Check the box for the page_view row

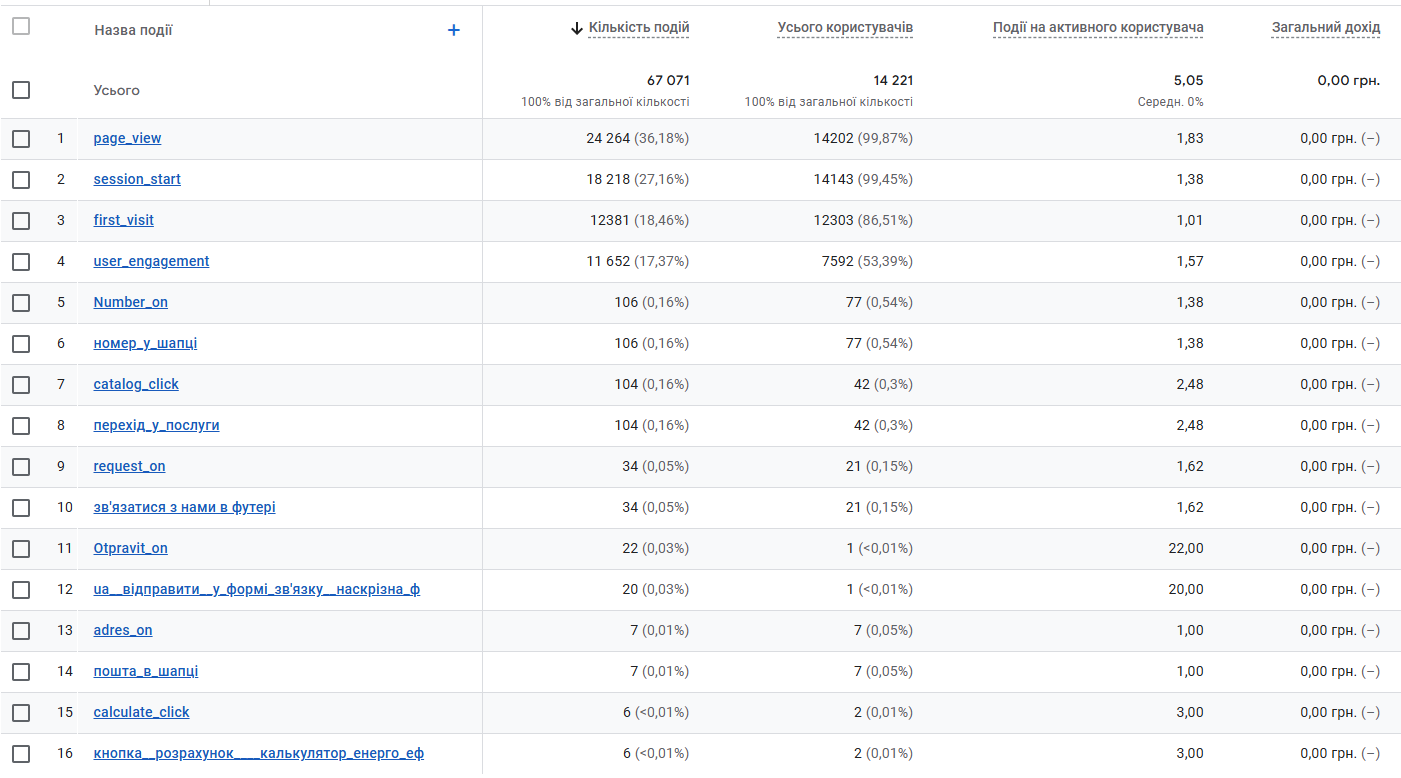(21, 139)
